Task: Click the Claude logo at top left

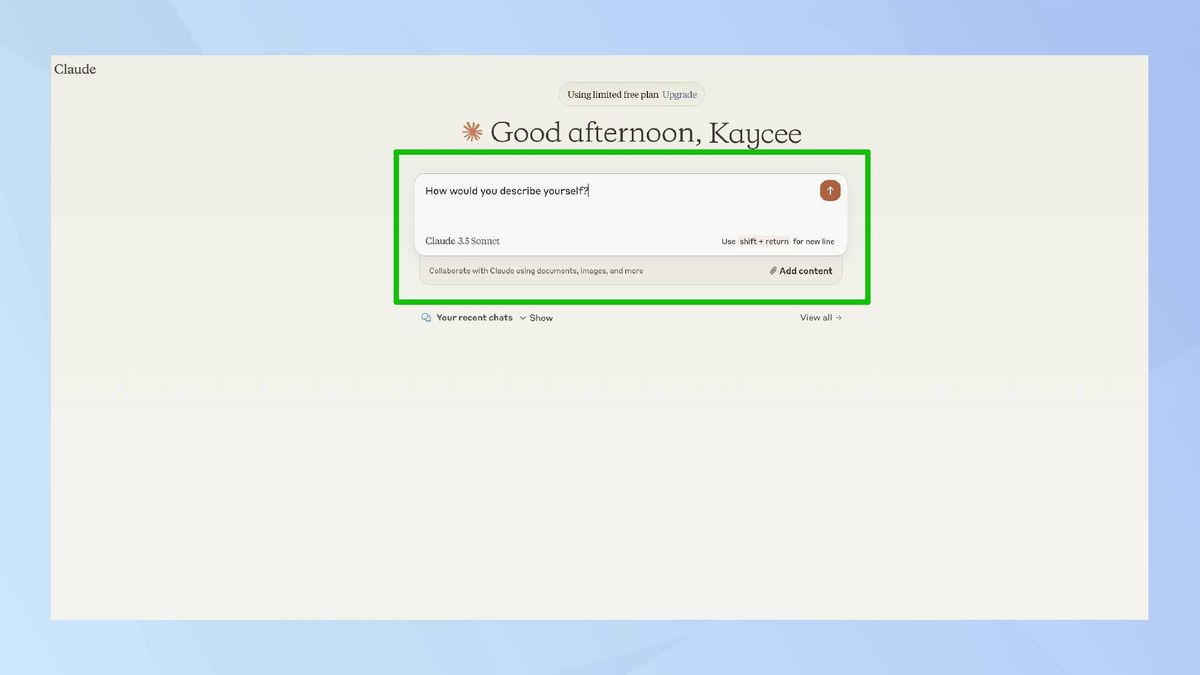Action: pos(75,69)
